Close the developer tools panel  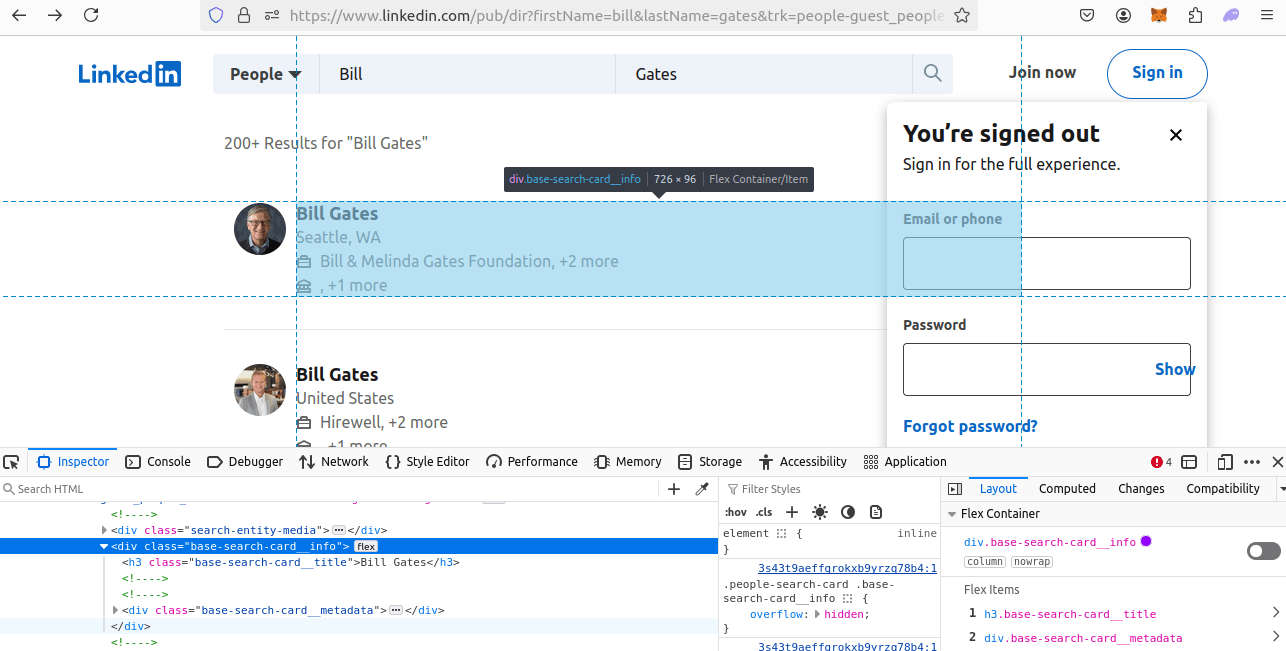1277,462
